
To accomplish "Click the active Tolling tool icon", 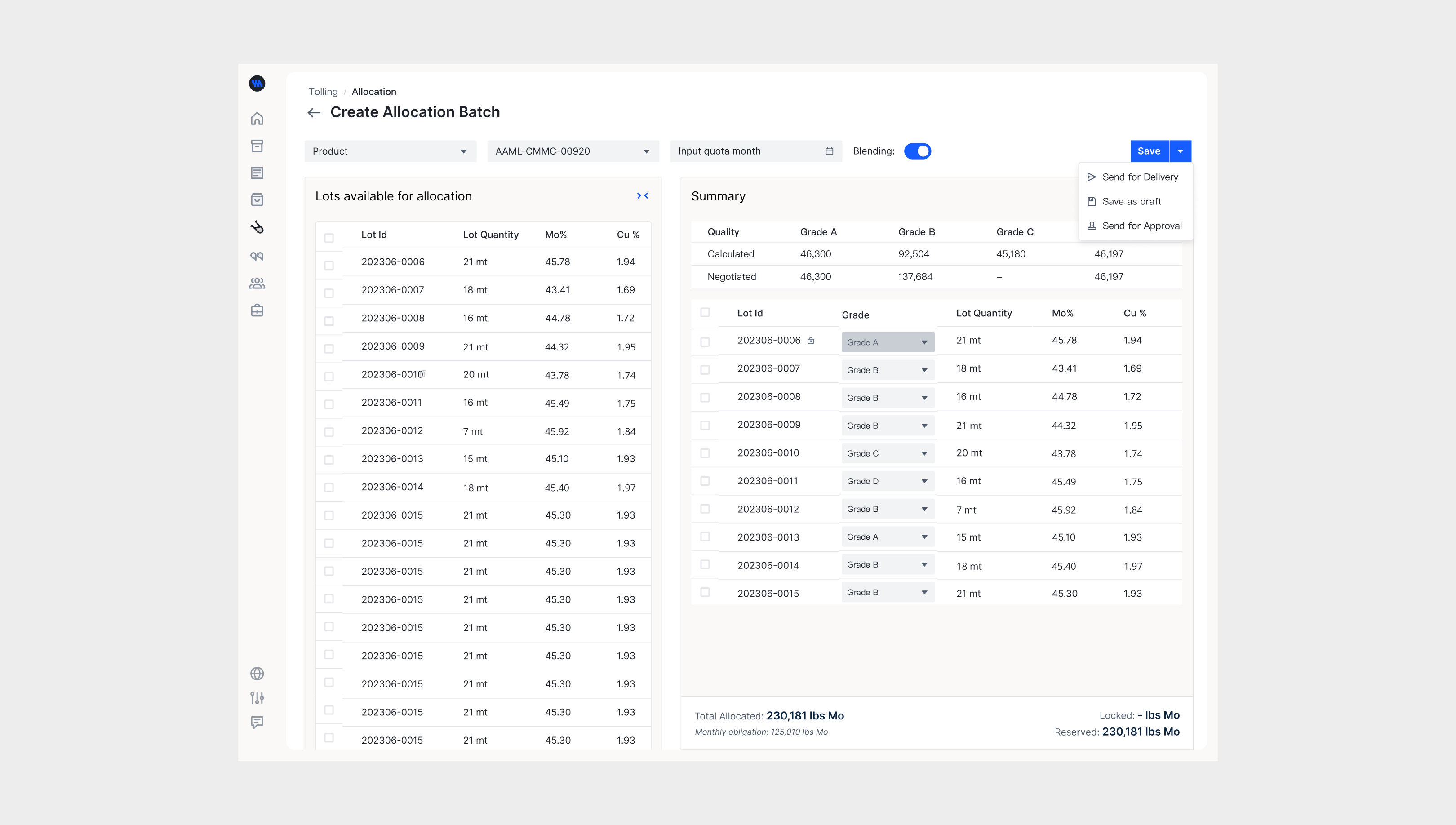I will click(258, 228).
